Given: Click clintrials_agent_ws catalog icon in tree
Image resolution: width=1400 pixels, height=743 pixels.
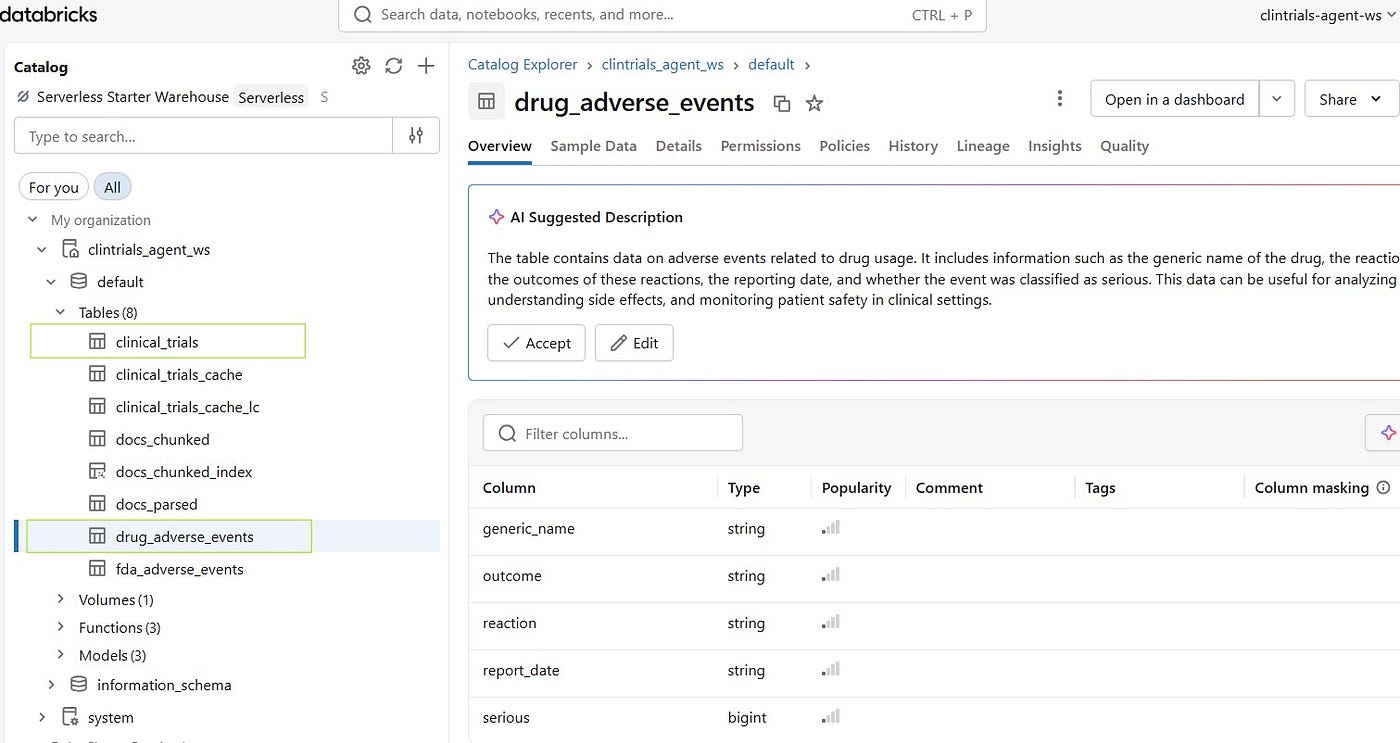Looking at the screenshot, I should tap(70, 250).
